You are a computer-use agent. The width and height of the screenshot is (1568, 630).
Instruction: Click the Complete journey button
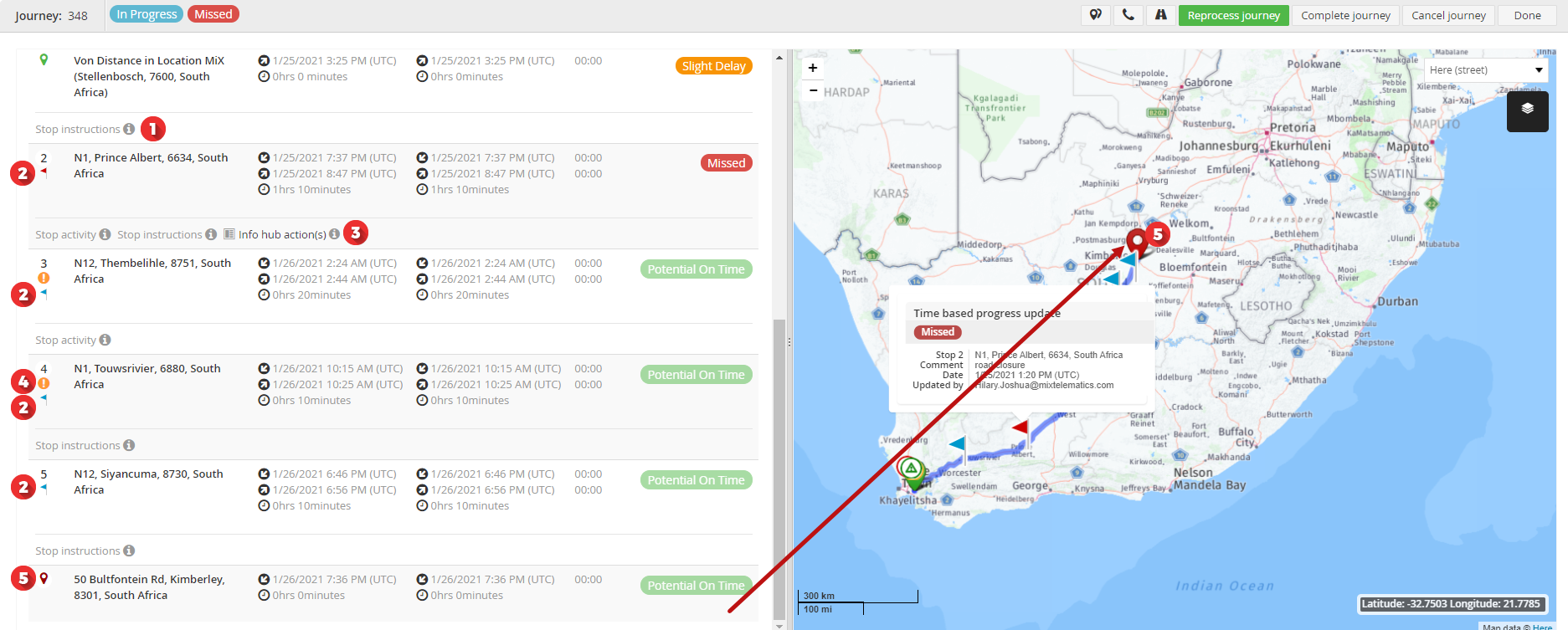[1345, 15]
